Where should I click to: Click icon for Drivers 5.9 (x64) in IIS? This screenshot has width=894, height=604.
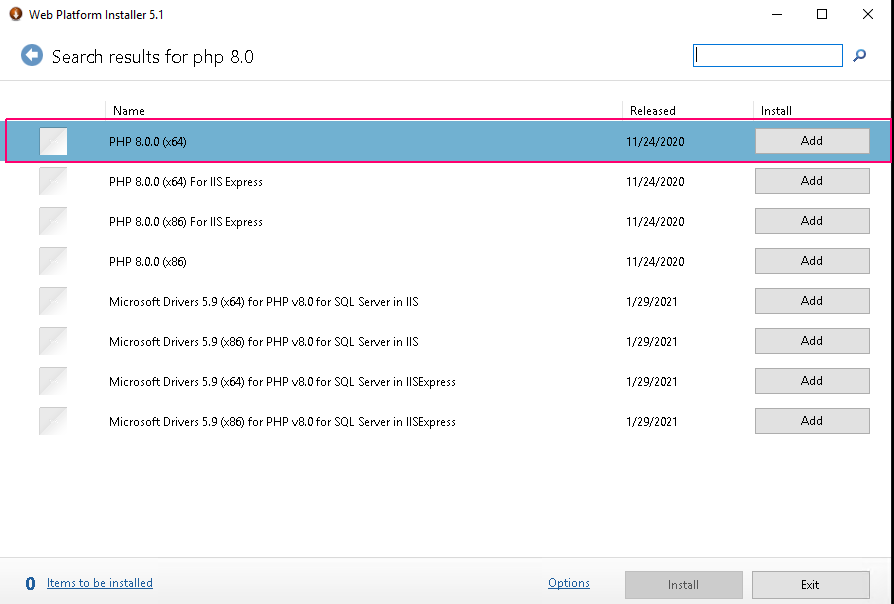coord(53,301)
